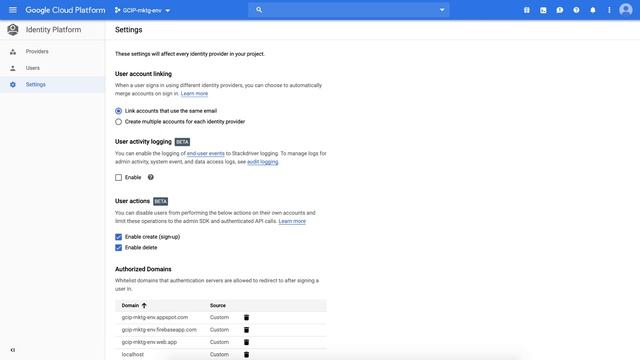
Task: Open the three-dot more options menu
Action: pyautogui.click(x=609, y=10)
